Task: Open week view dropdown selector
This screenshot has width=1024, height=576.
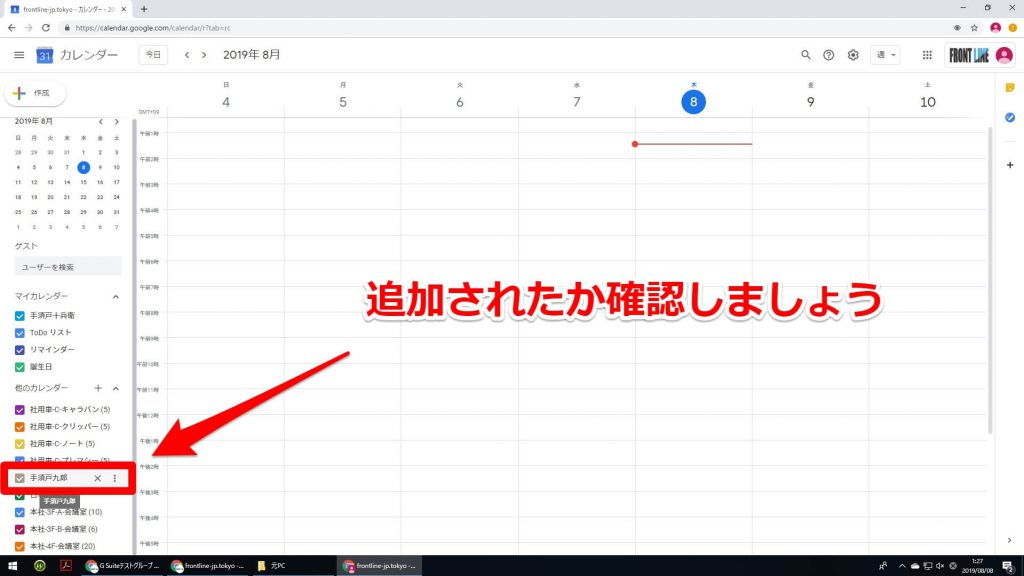Action: click(x=886, y=55)
